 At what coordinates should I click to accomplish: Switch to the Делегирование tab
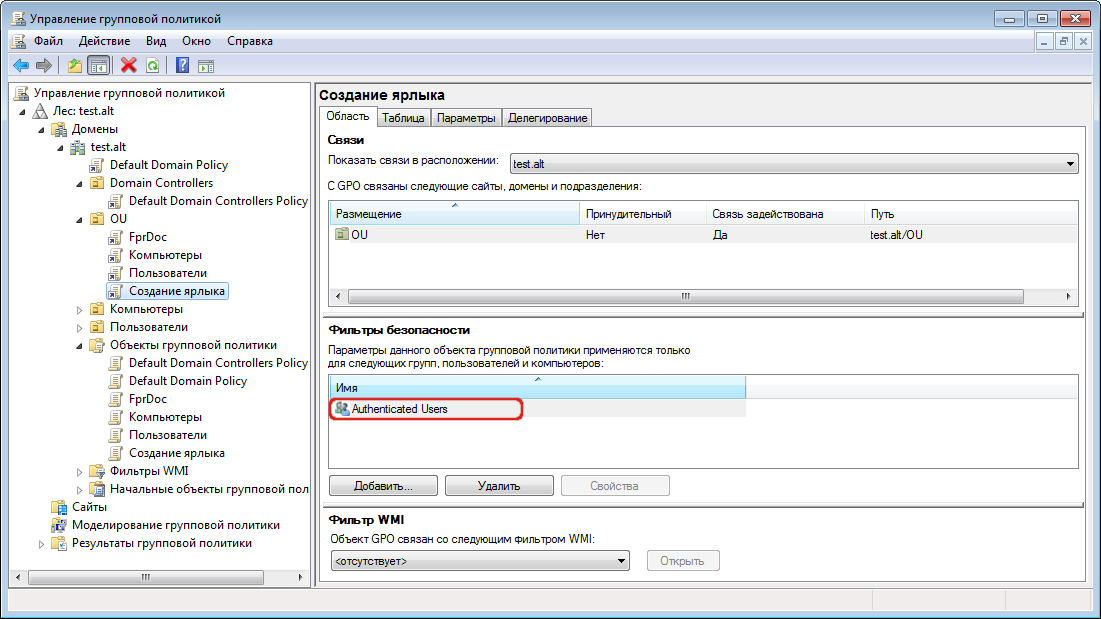click(x=547, y=118)
